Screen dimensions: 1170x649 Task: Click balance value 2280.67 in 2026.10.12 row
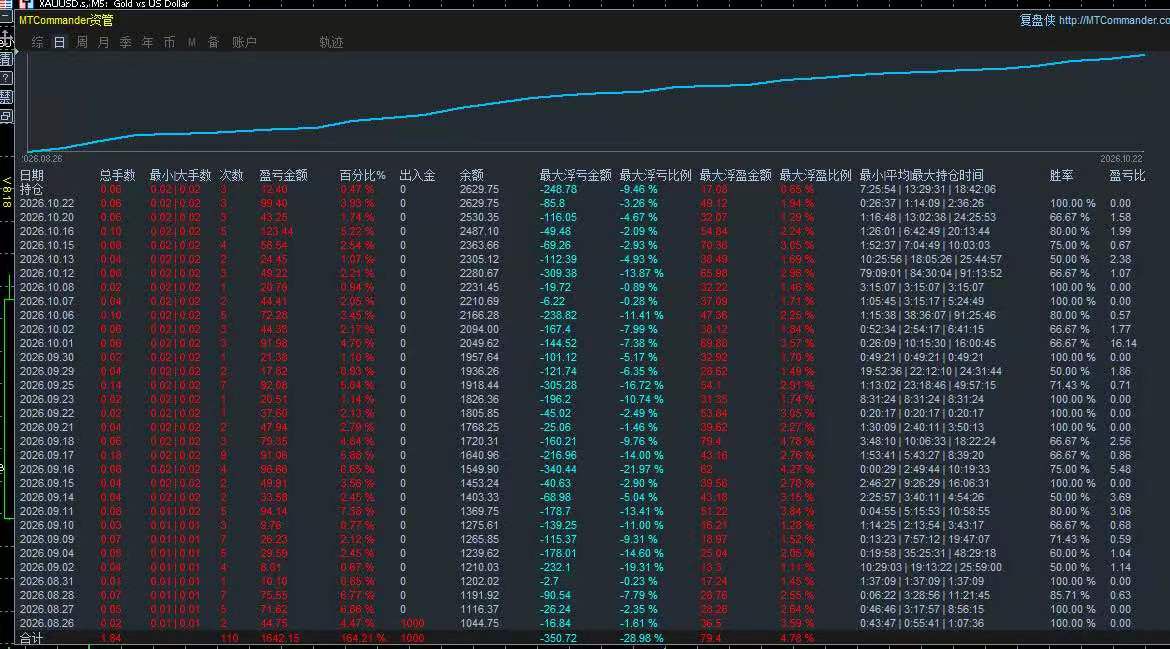click(x=479, y=273)
